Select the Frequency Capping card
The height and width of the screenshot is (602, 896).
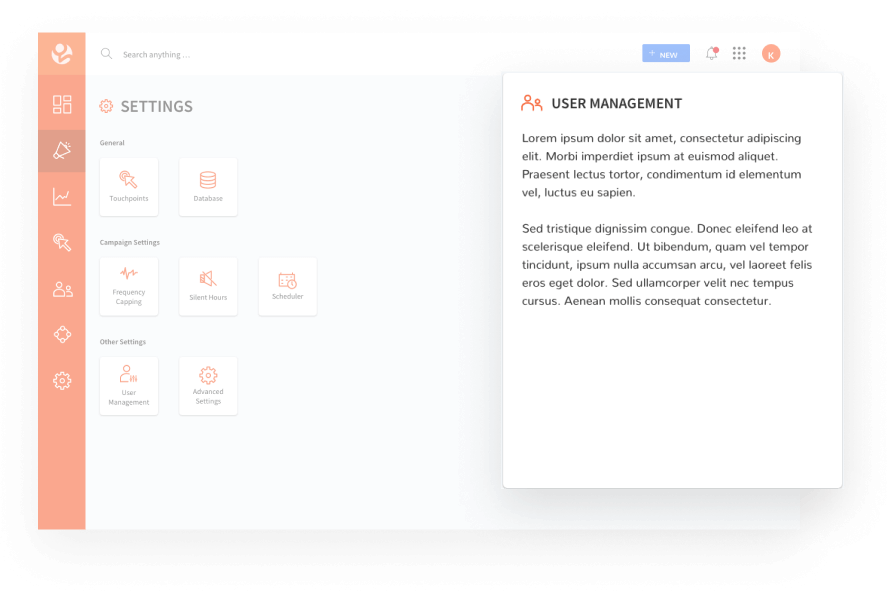click(x=129, y=286)
